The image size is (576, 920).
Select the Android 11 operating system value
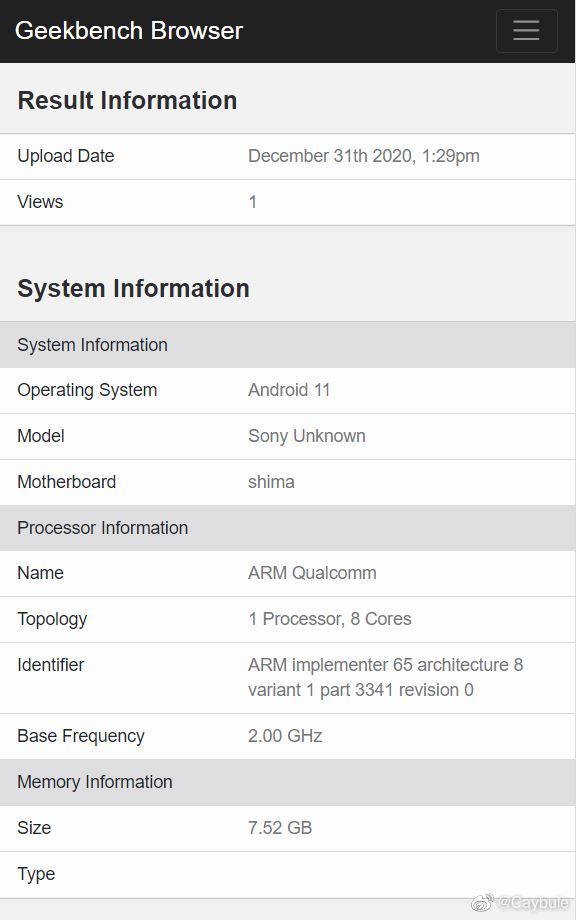click(289, 390)
